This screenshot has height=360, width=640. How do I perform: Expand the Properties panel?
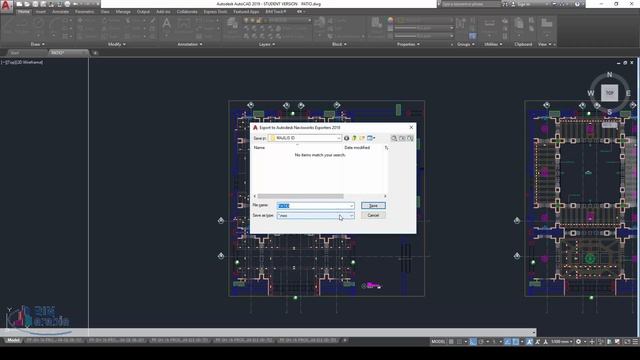pos(408,44)
